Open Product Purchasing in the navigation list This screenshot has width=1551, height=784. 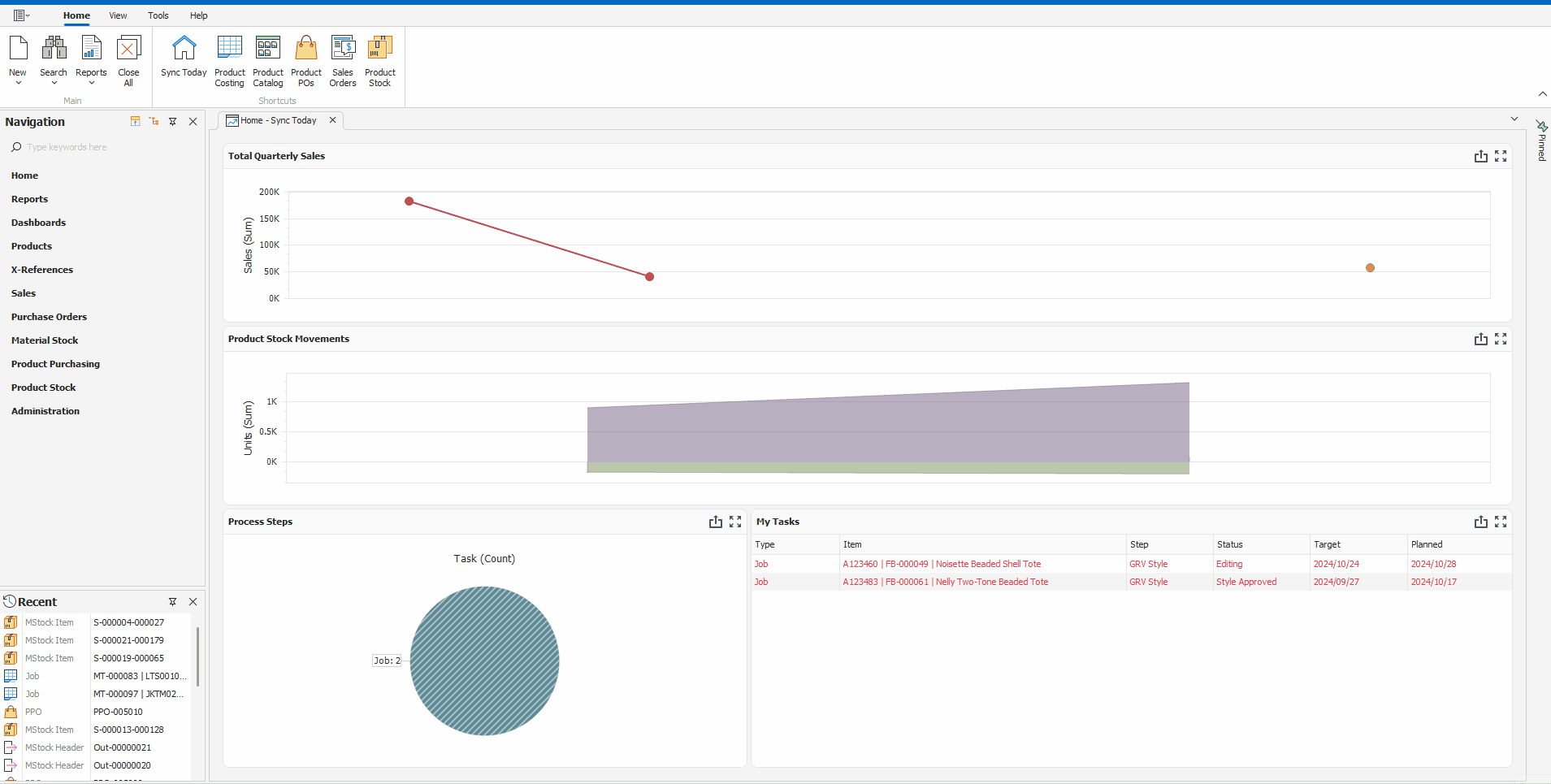[x=55, y=364]
